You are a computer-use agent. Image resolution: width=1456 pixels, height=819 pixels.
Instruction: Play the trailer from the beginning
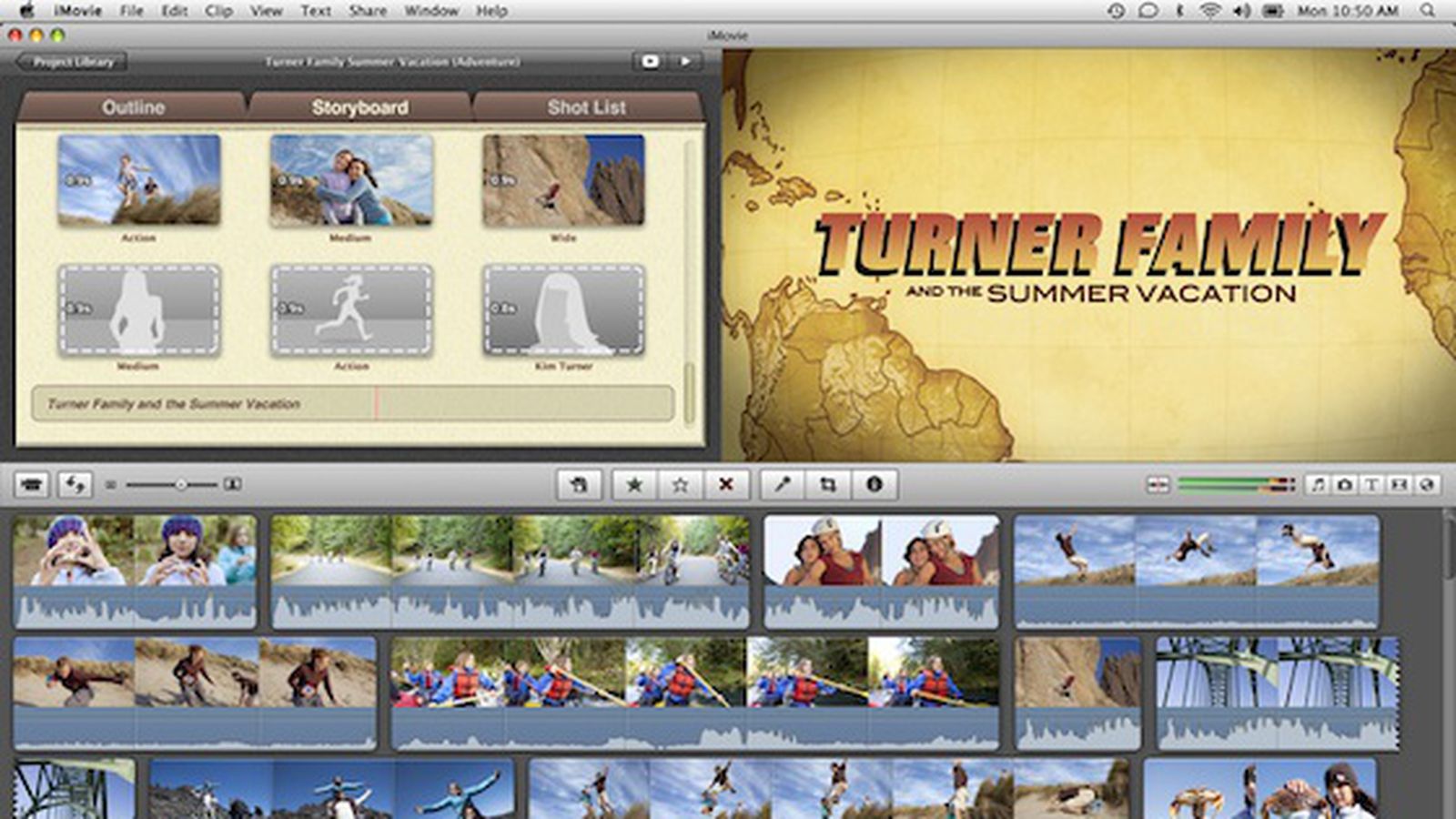(684, 61)
